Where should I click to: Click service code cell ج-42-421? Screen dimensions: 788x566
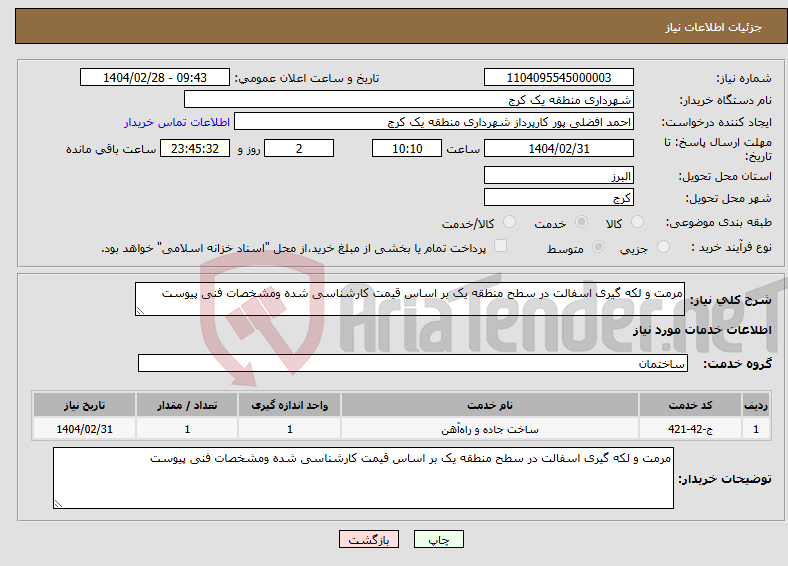point(691,429)
